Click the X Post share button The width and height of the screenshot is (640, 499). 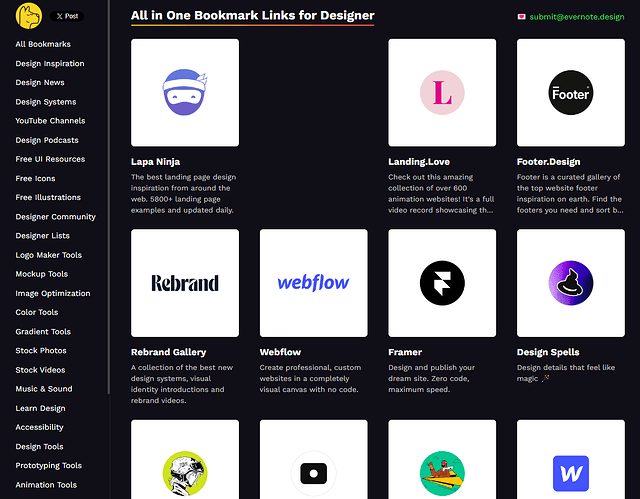pos(67,16)
